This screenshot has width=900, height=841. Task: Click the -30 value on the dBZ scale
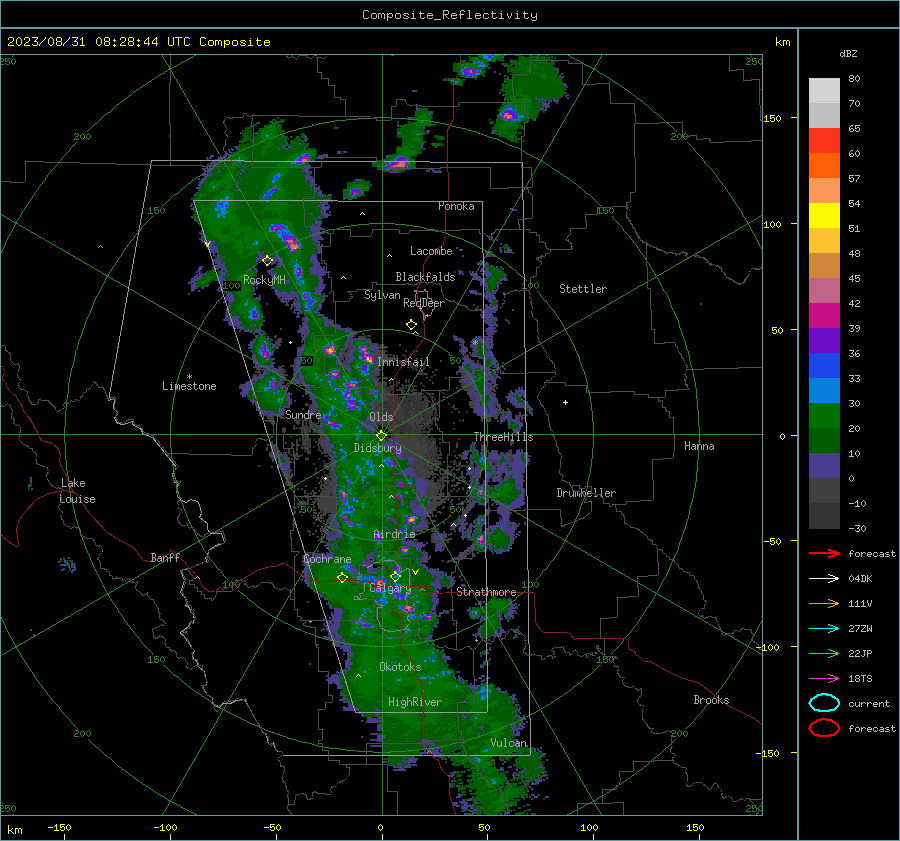857,528
